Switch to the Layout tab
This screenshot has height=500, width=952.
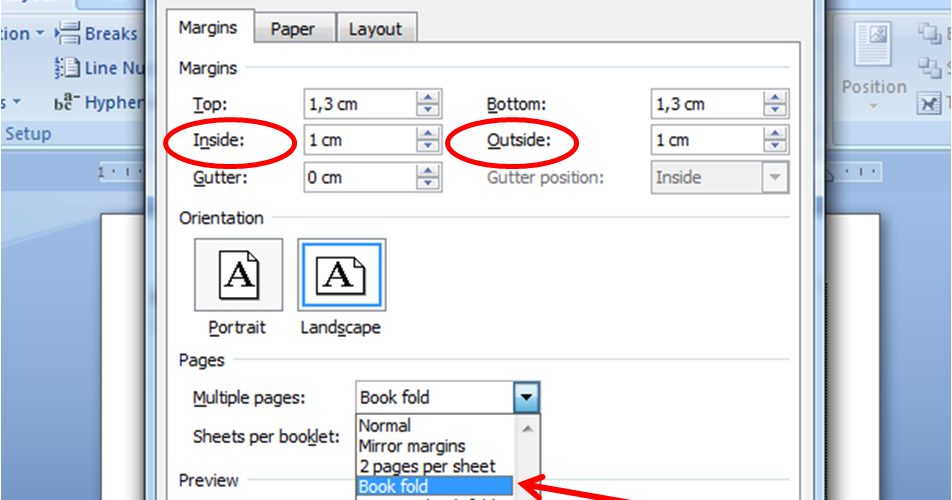point(376,29)
